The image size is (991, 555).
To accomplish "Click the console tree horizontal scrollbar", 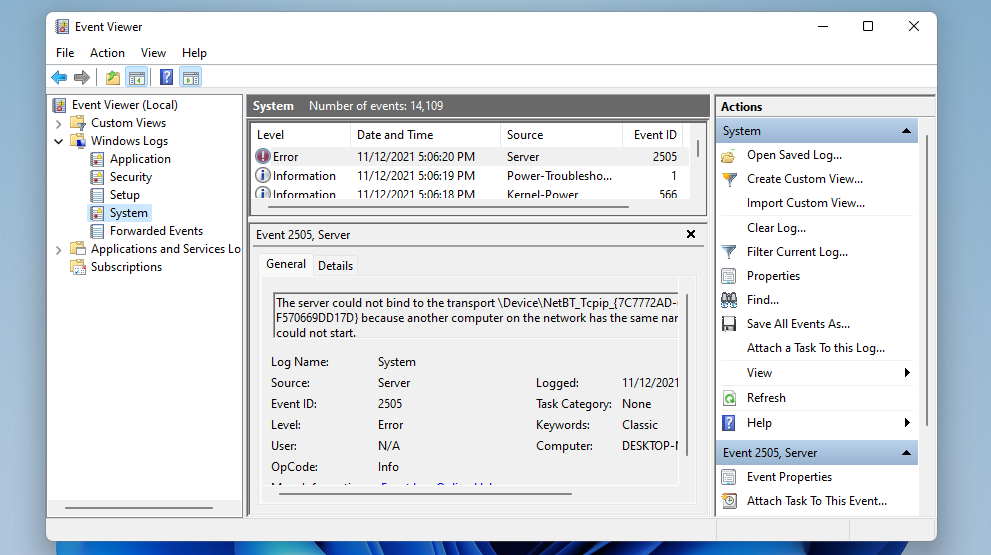I will [x=139, y=508].
